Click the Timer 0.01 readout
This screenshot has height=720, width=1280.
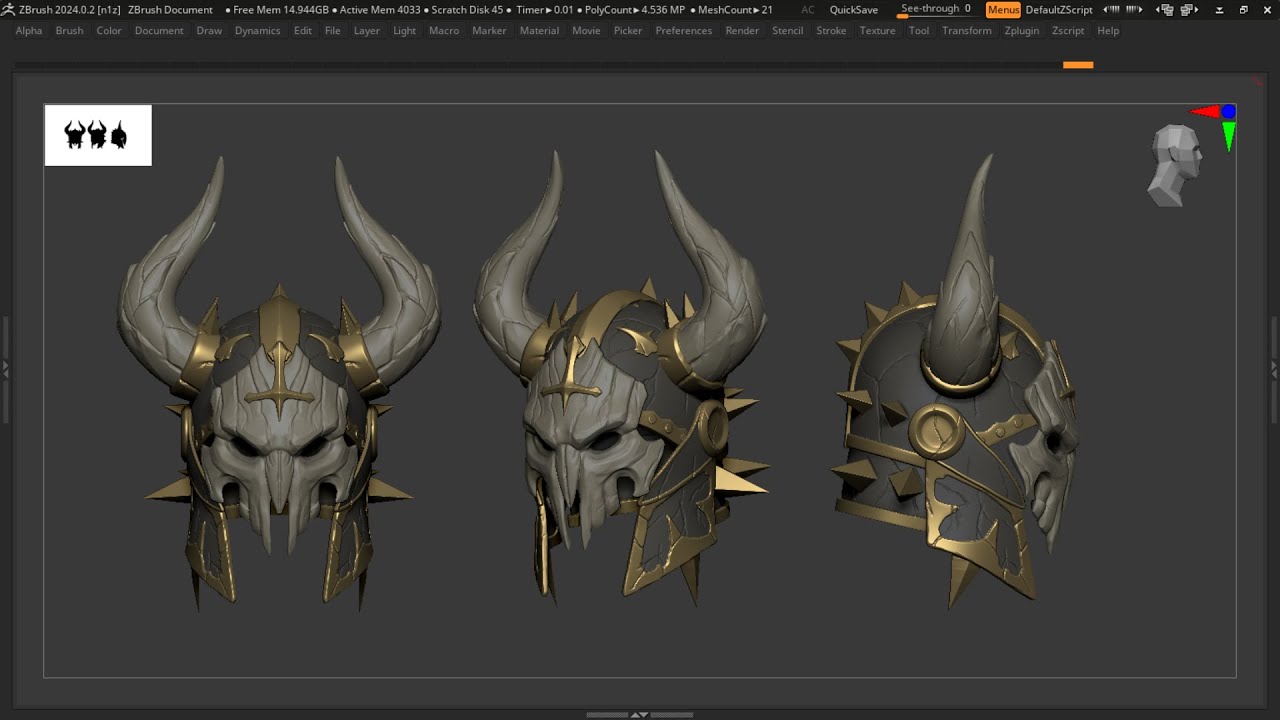[545, 10]
